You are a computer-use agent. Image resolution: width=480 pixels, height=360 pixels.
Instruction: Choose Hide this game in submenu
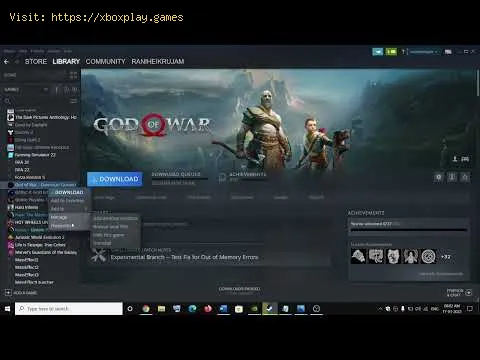(115, 235)
